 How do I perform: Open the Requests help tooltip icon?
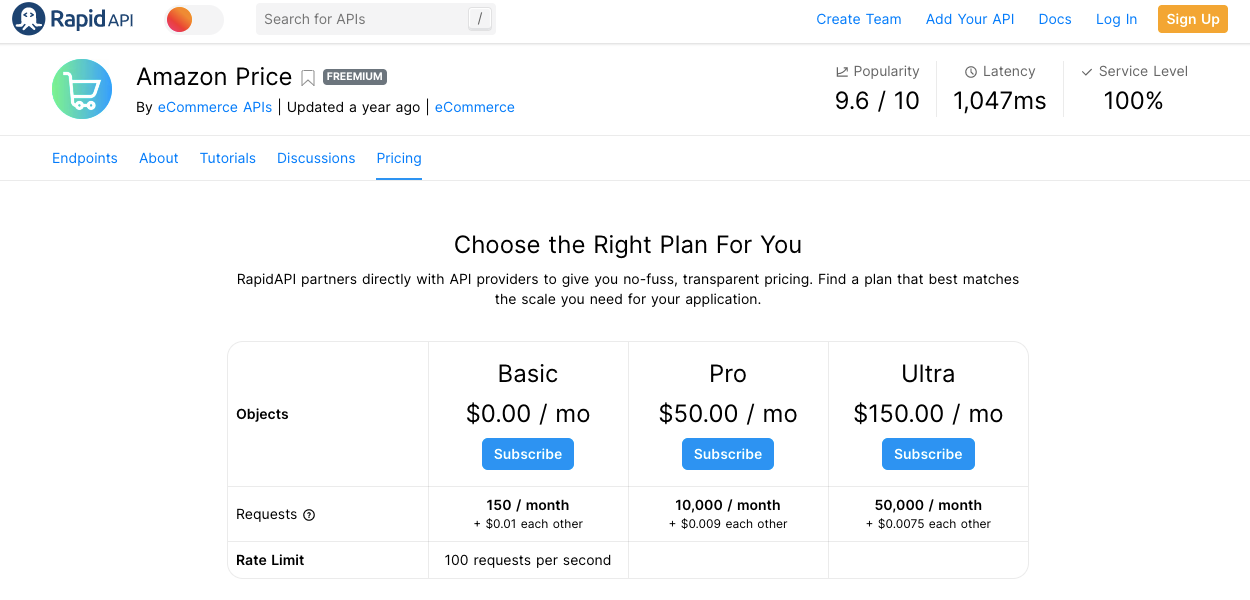(309, 514)
